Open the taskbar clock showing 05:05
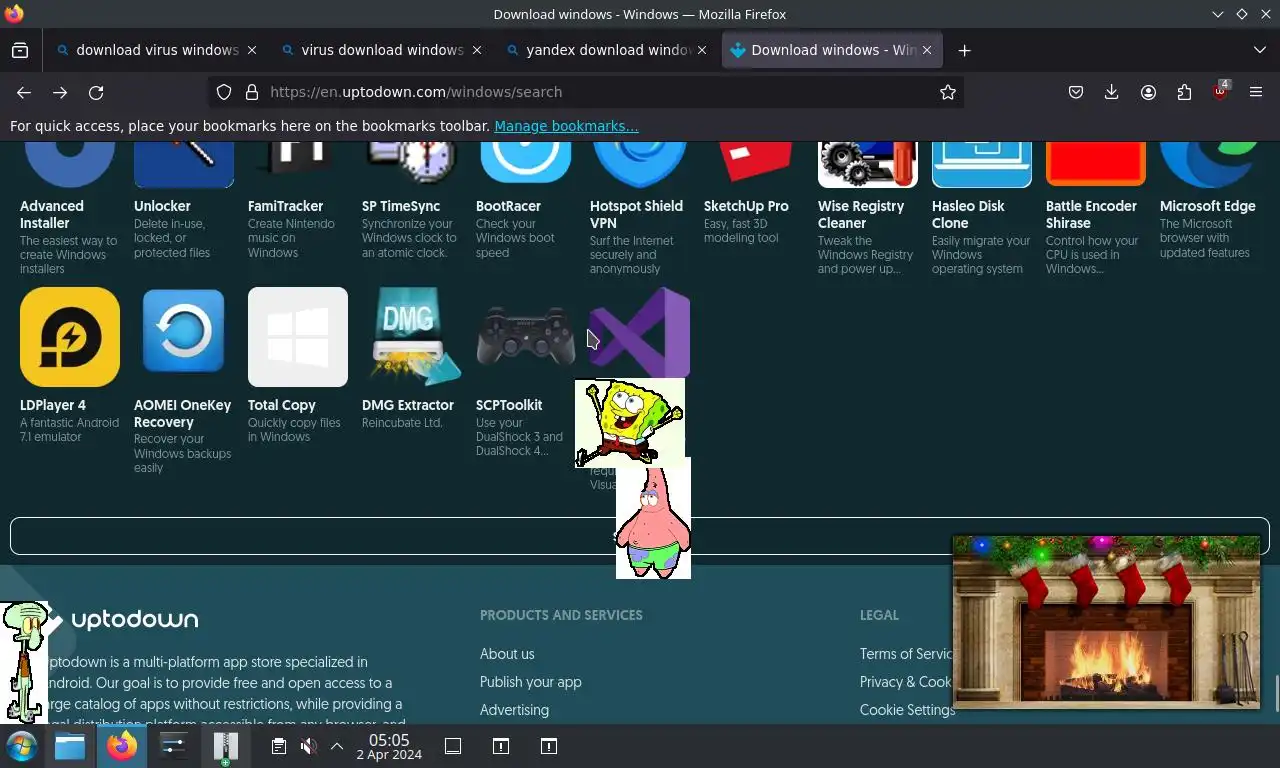Viewport: 1280px width, 768px height. point(389,746)
